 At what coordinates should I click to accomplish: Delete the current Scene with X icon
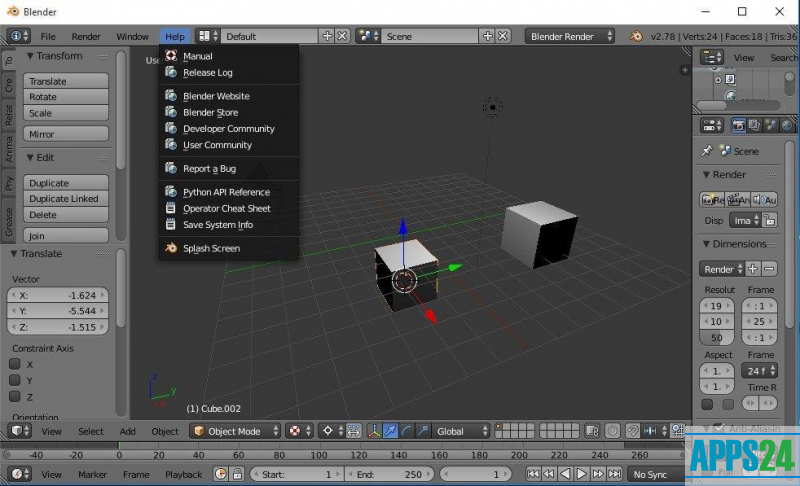click(503, 36)
